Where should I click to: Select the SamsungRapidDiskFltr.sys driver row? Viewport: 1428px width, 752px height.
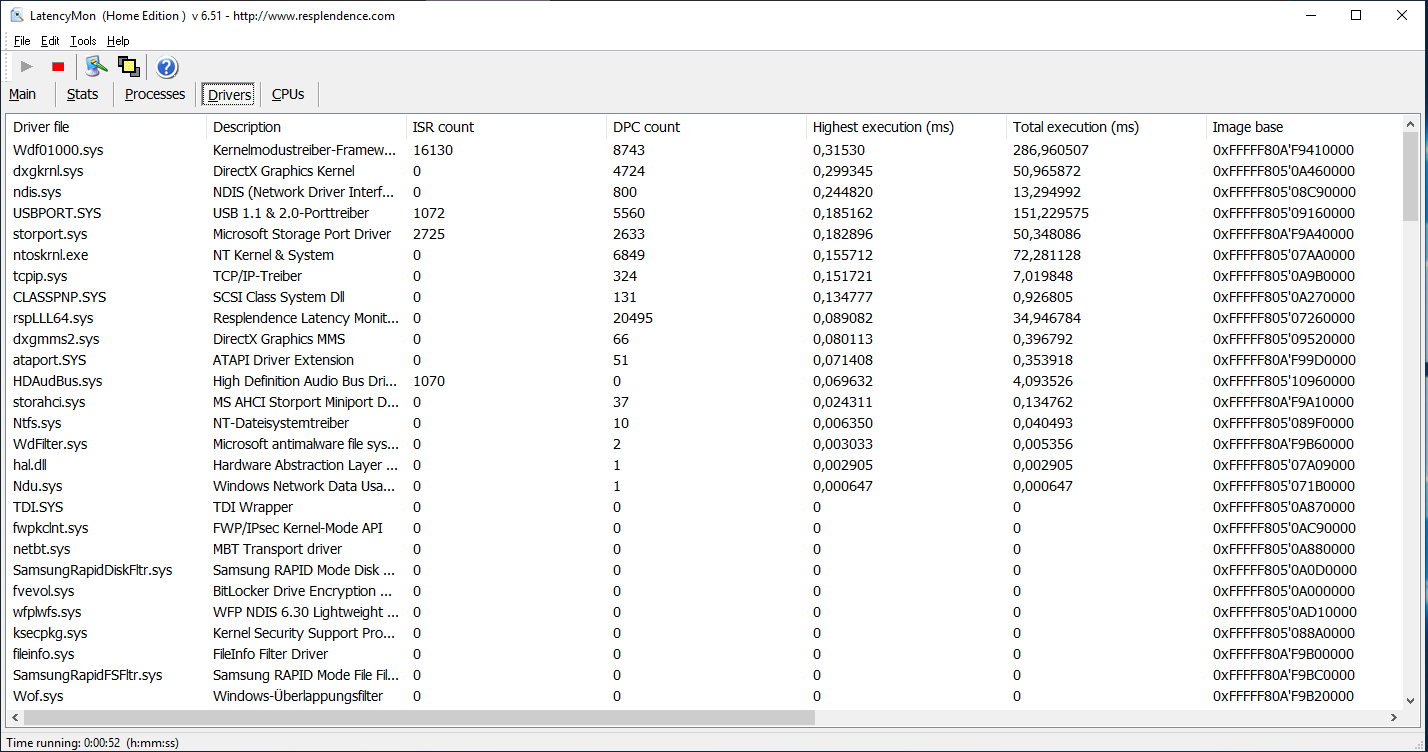704,570
